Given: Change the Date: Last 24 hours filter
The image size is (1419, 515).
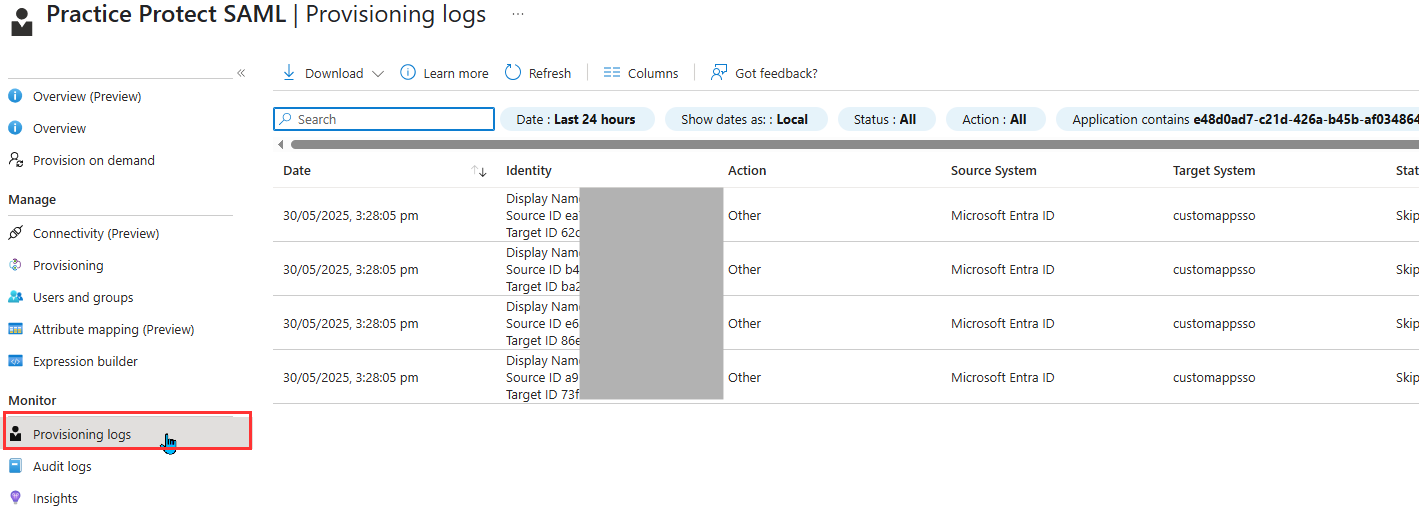Looking at the screenshot, I should [x=576, y=119].
